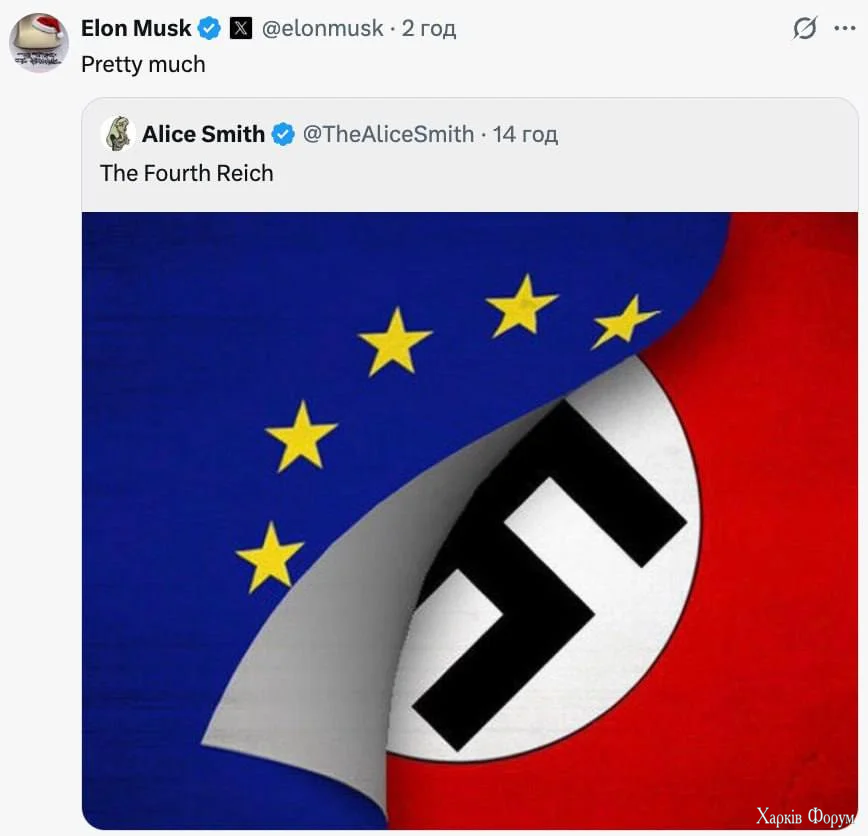This screenshot has height=836, width=868.
Task: Open the Elon Musk display name link
Action: coord(136,28)
